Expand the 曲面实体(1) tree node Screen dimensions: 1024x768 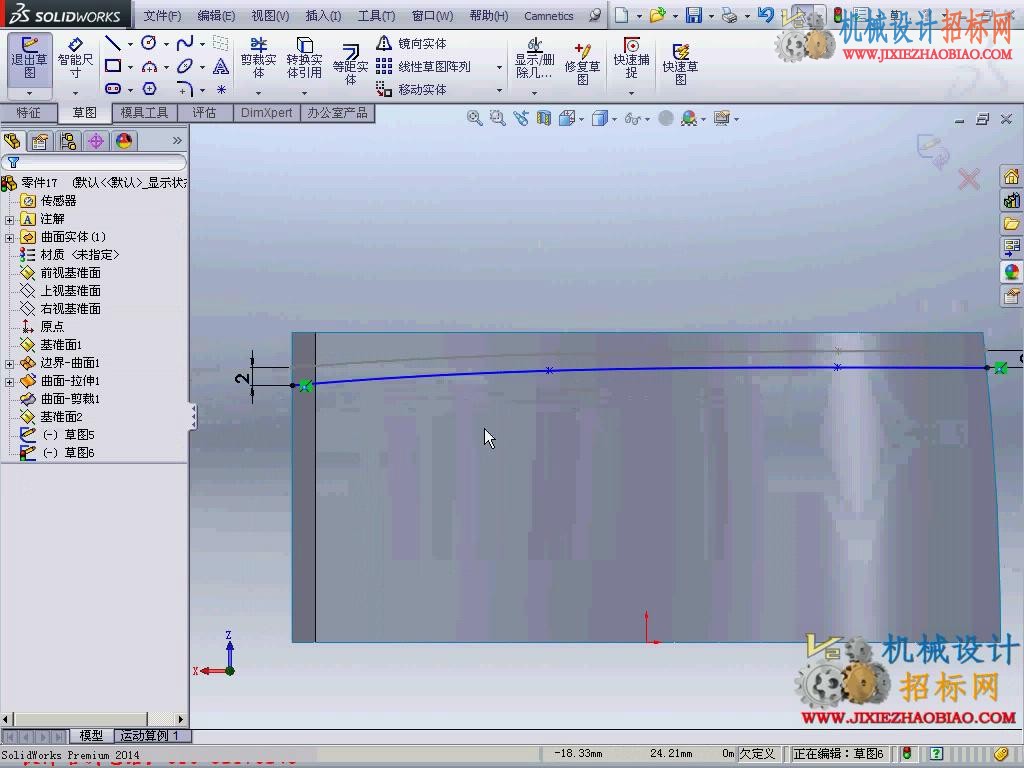click(9, 238)
